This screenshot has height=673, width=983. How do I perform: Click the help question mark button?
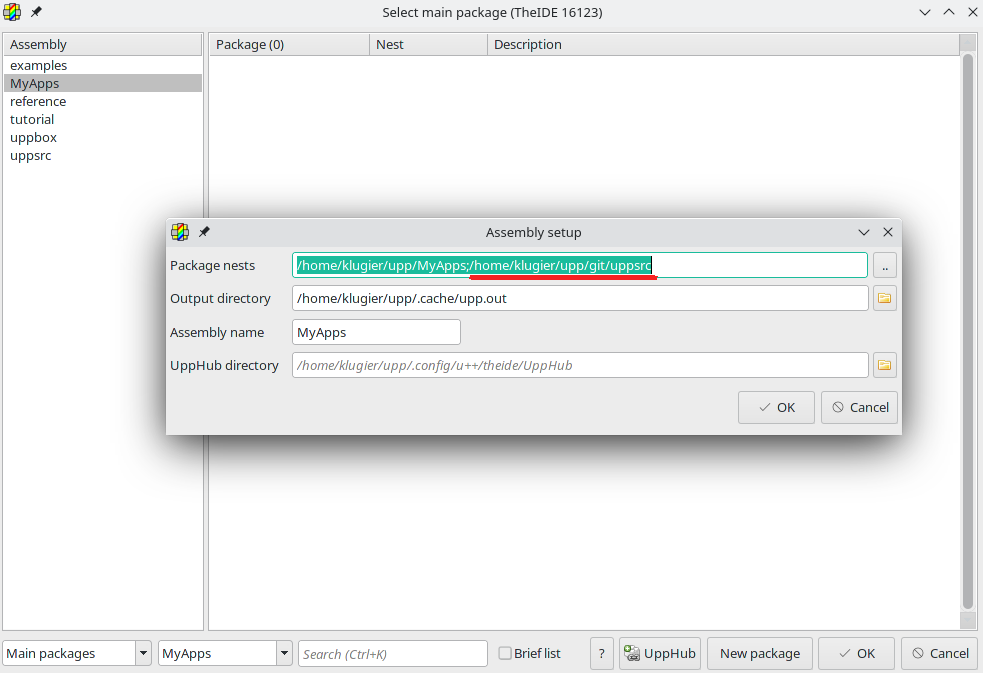coord(601,653)
